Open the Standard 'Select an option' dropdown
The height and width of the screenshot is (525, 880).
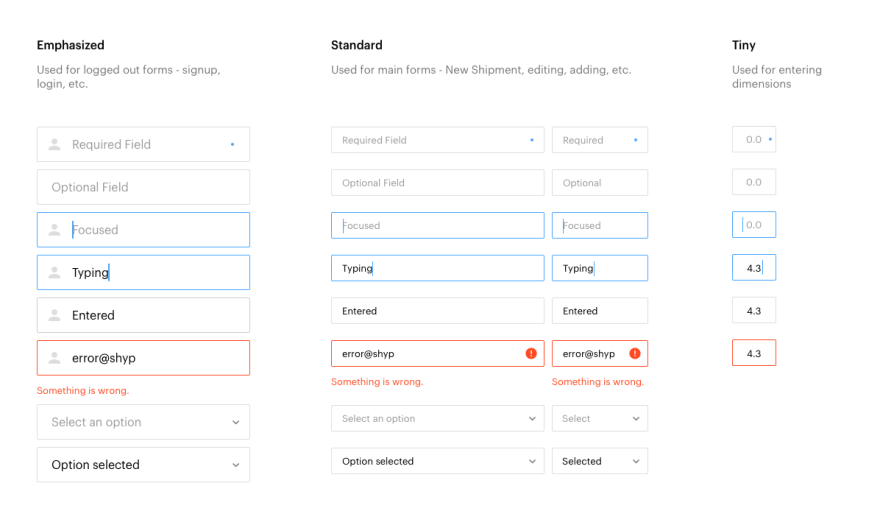438,418
